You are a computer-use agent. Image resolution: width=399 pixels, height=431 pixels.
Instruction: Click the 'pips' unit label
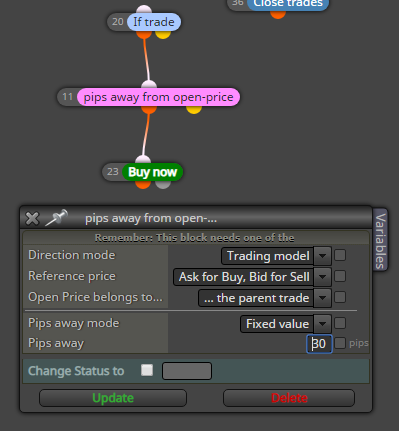[x=359, y=343]
